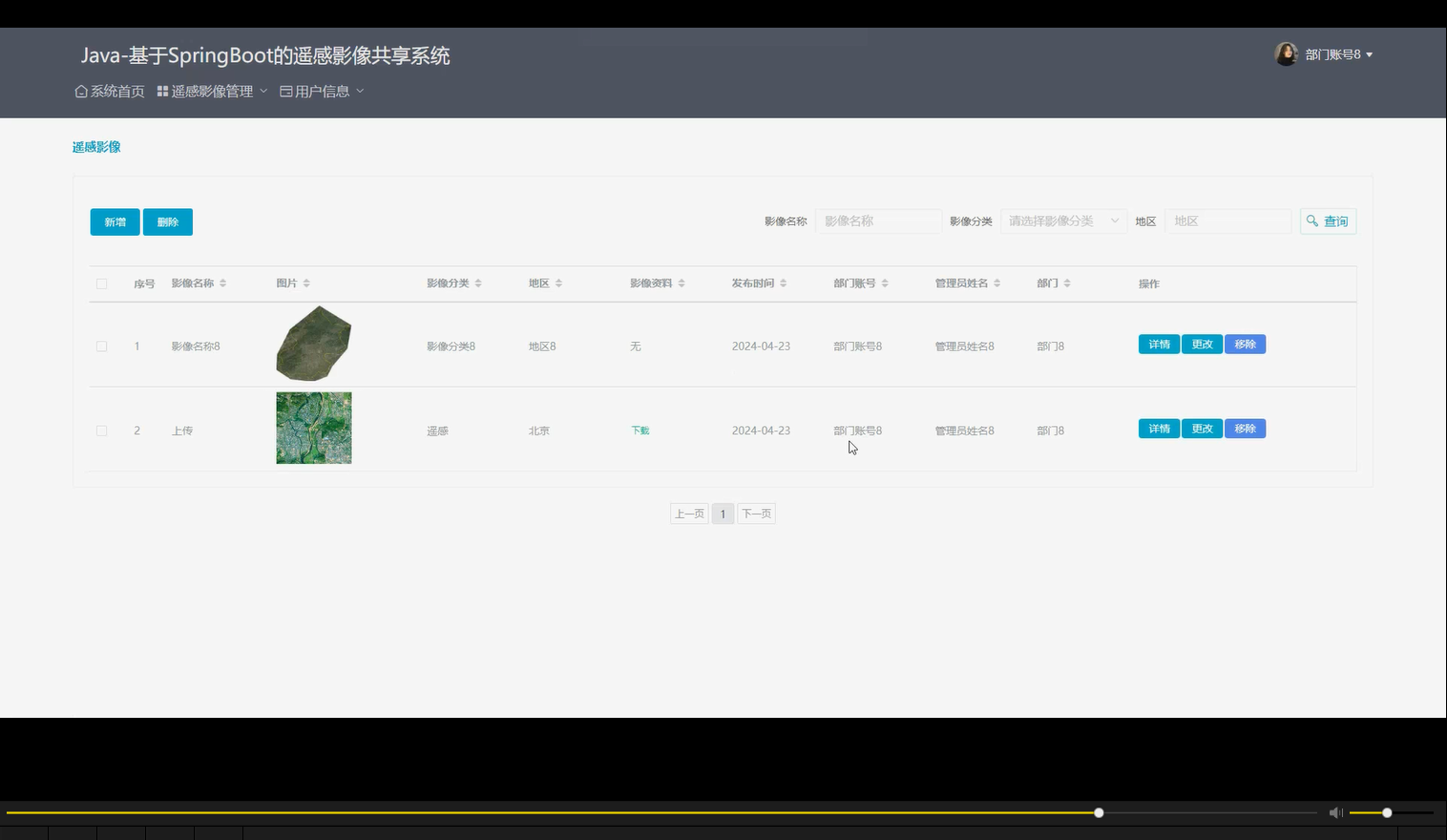Open the 请选择影像分类 dropdown
Screen dimensions: 1447x840
[1062, 220]
